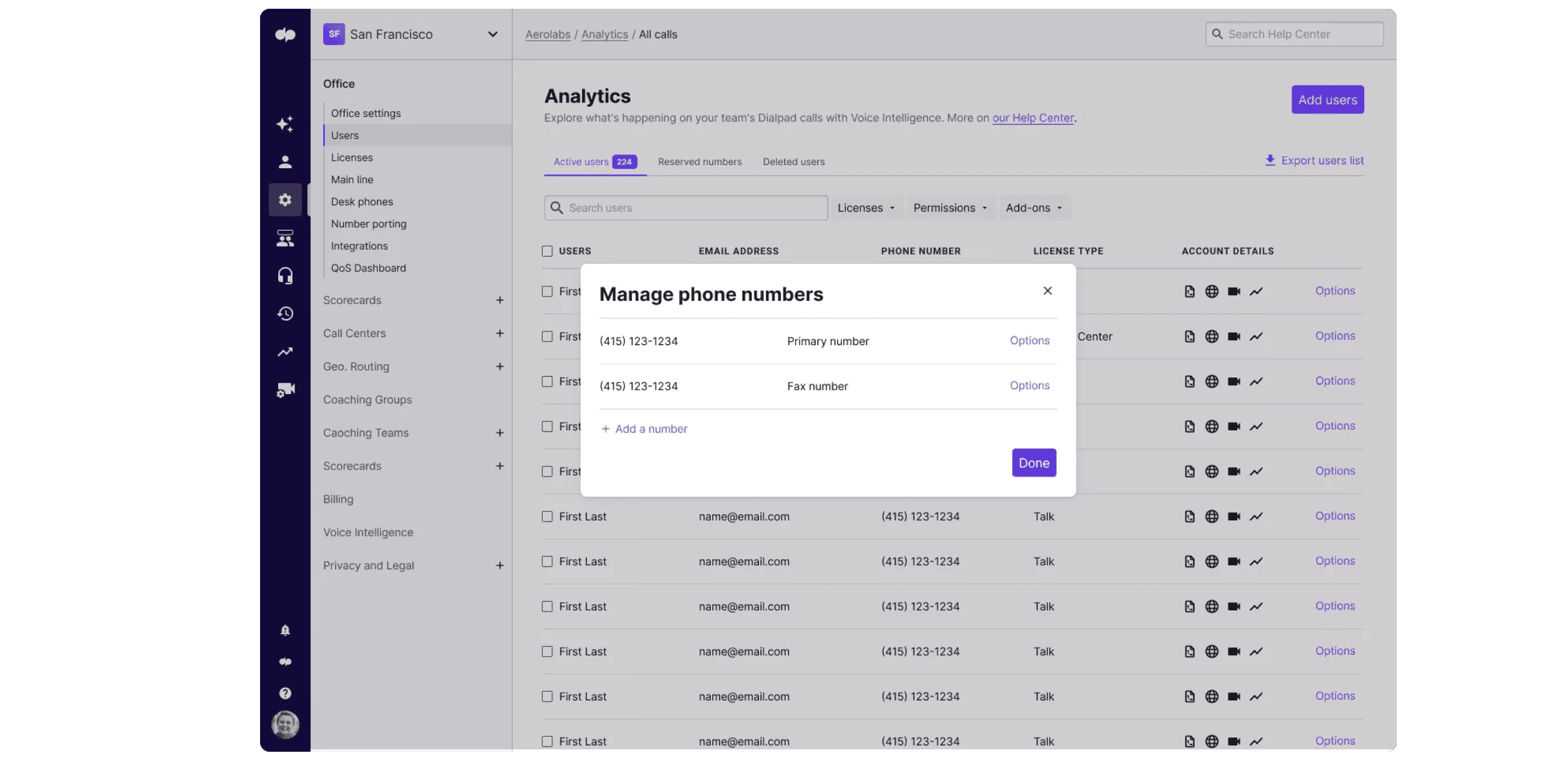
Task: Click the Search users input field
Action: point(686,208)
